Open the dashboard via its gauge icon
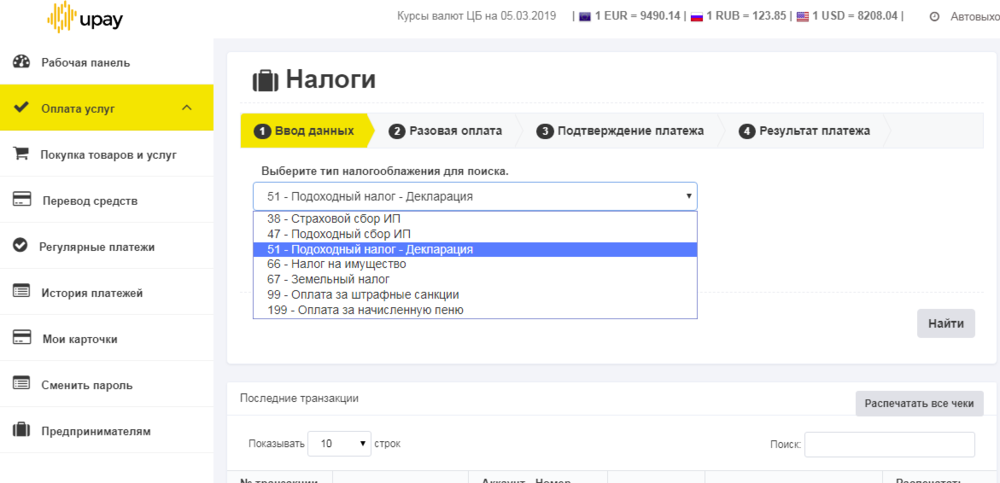Viewport: 1000px width, 483px height. [20, 62]
